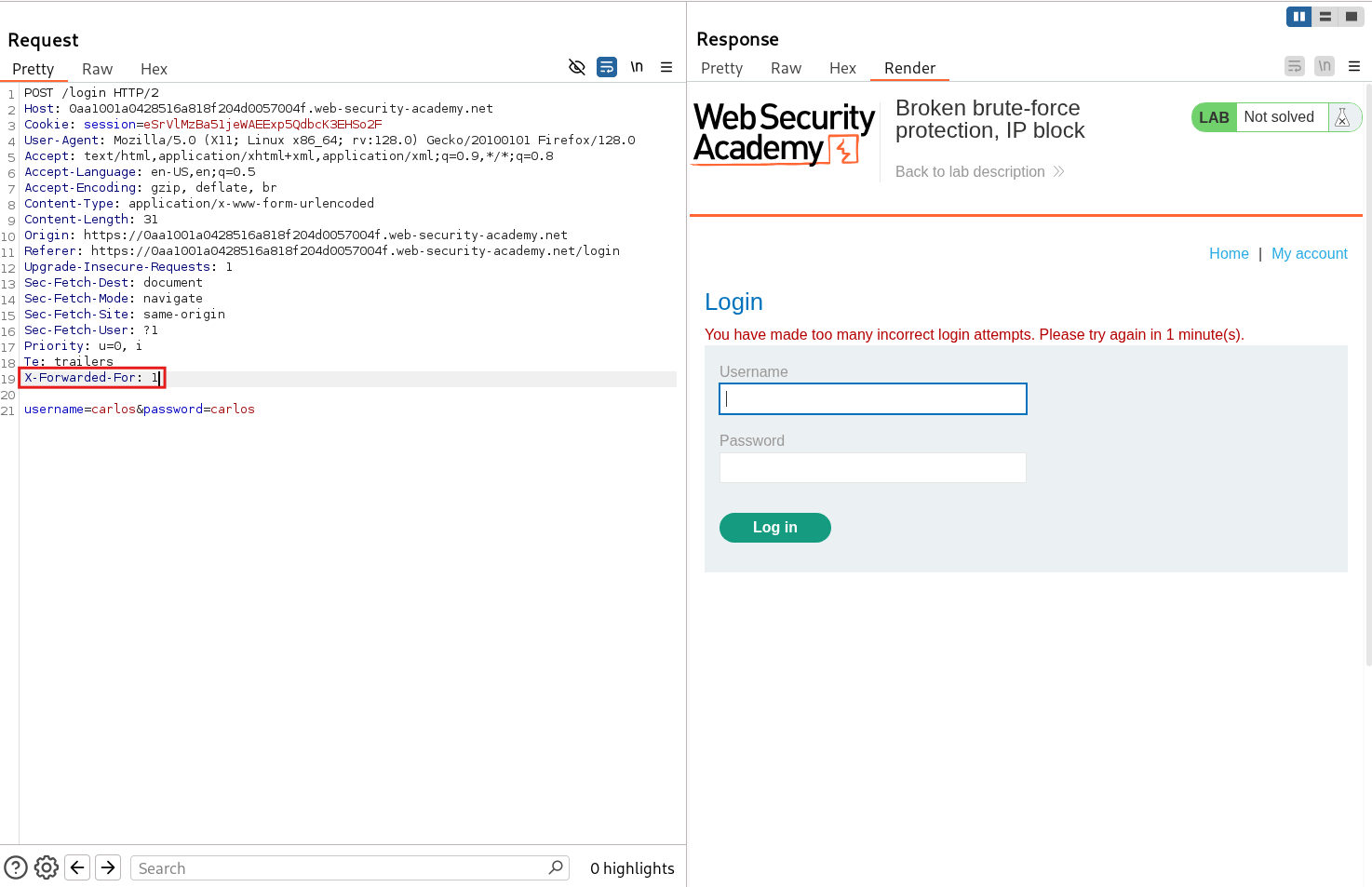Disable word wrap in the Request editor

tap(606, 67)
